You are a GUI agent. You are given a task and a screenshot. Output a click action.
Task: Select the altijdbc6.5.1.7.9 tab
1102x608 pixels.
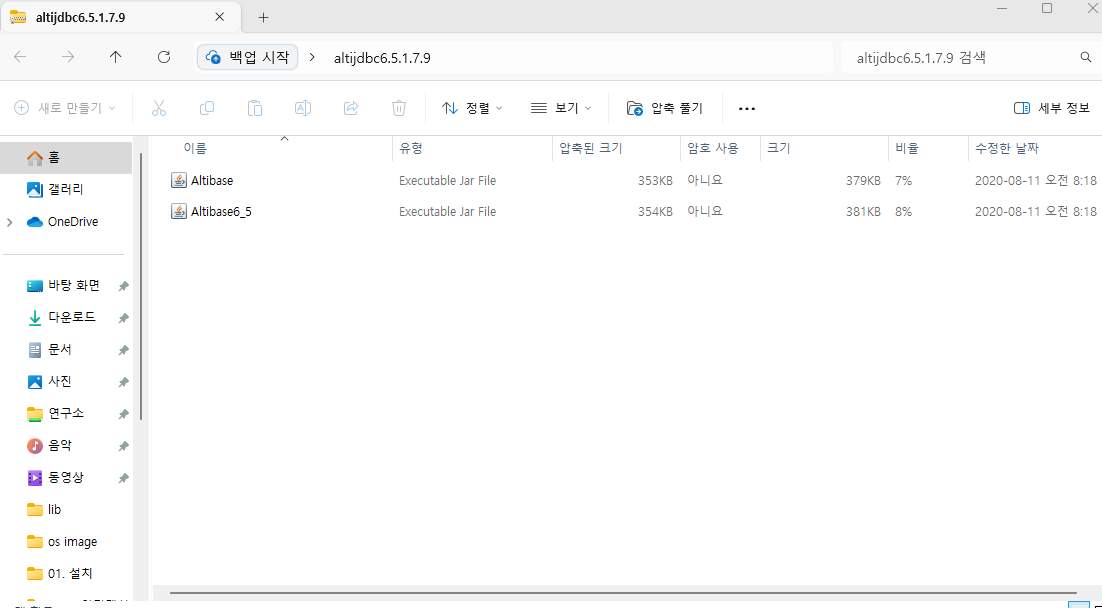(x=119, y=18)
